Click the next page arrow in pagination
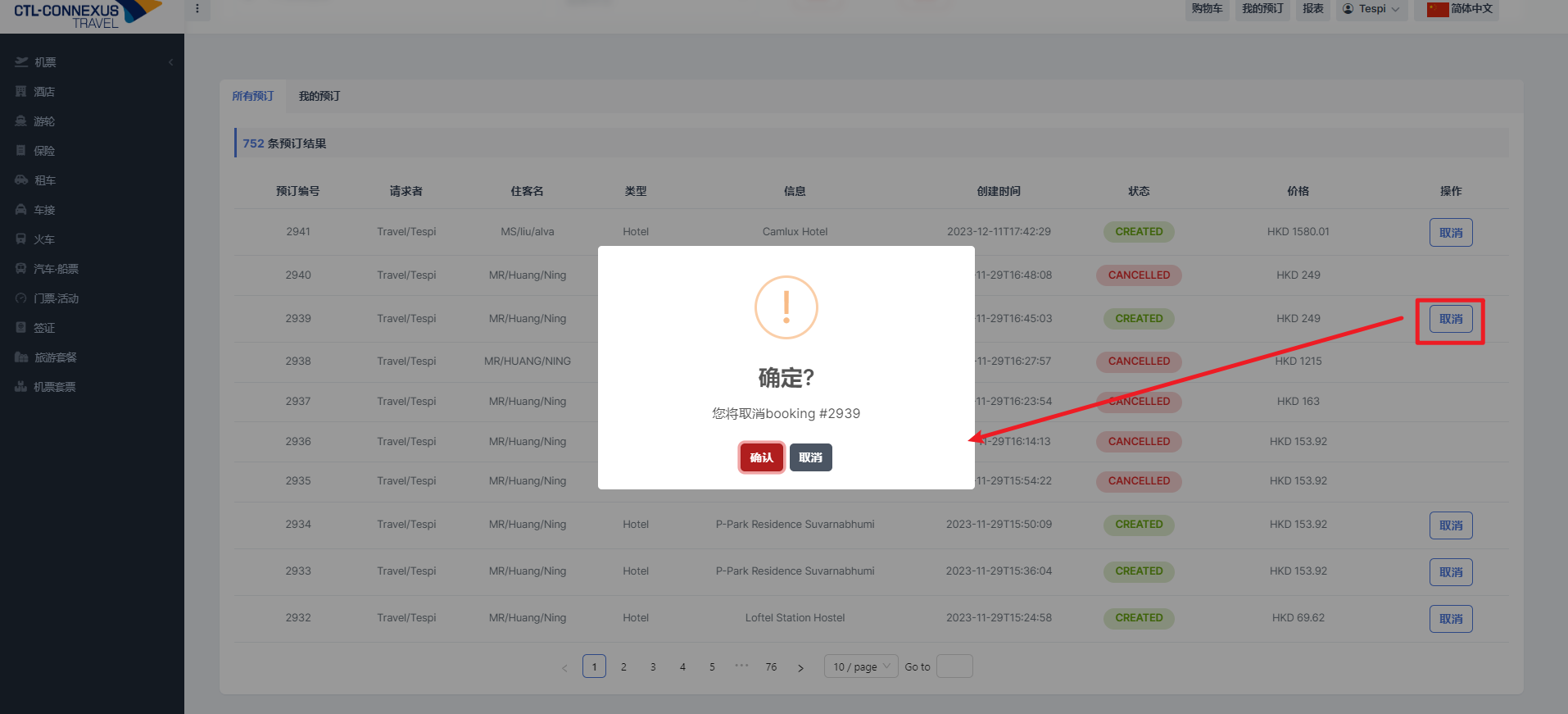The image size is (1568, 714). (800, 667)
